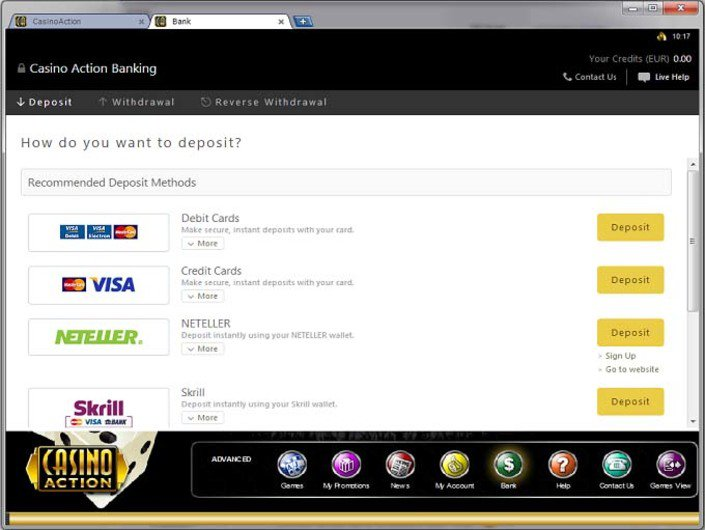
Task: Click Deposit button for Debit Cards
Action: 630,227
